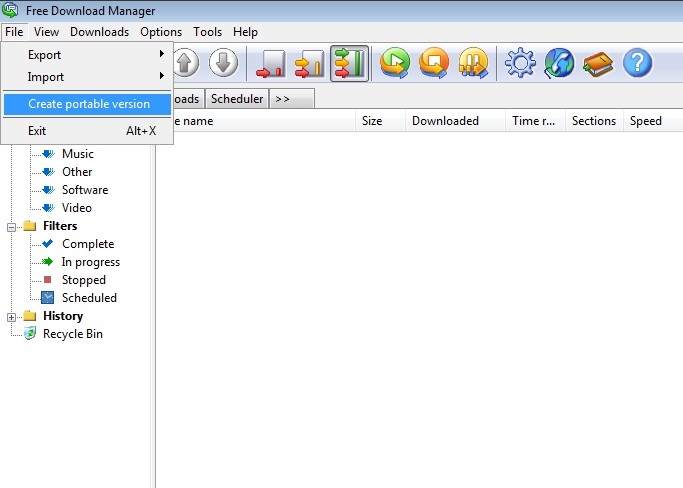683x488 pixels.
Task: Click the Other category arrow icon
Action: point(48,172)
